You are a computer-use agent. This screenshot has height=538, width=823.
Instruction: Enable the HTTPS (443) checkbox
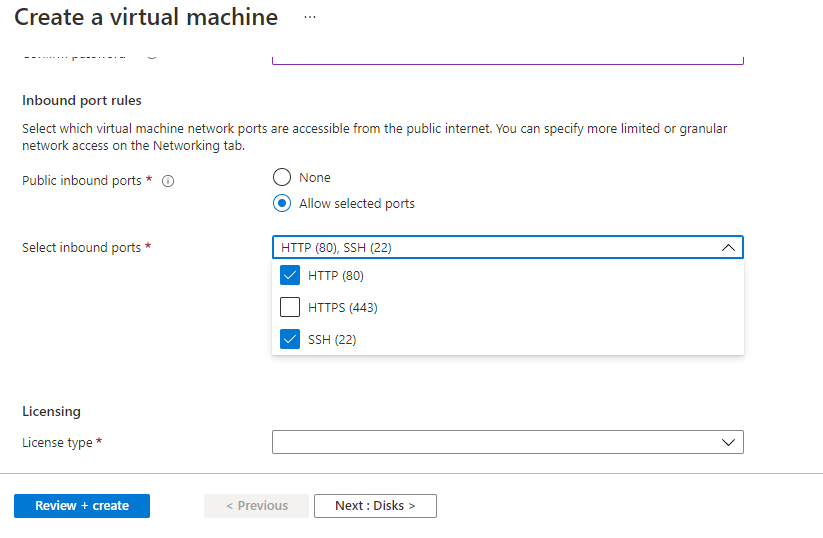(290, 308)
